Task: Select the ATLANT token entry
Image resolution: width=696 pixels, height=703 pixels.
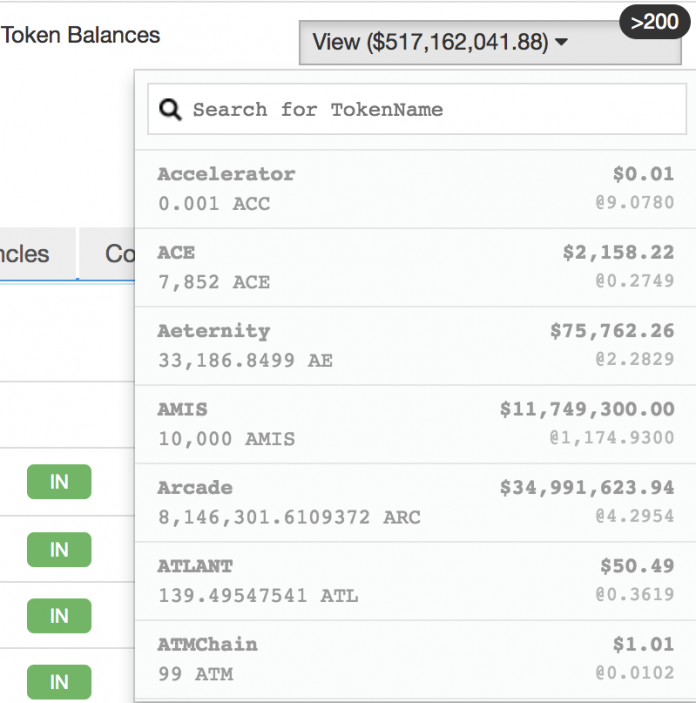Action: pos(415,581)
